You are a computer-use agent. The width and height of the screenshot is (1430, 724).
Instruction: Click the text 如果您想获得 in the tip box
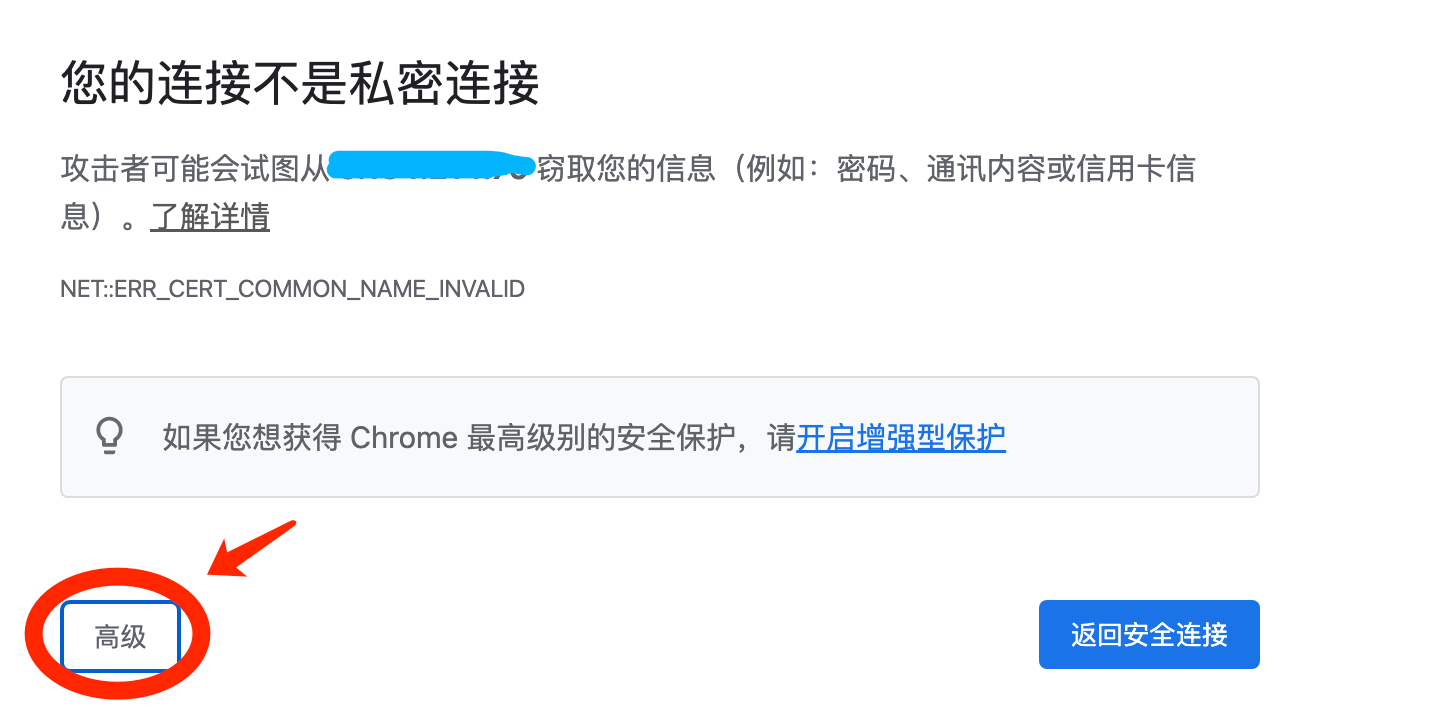click(x=252, y=438)
